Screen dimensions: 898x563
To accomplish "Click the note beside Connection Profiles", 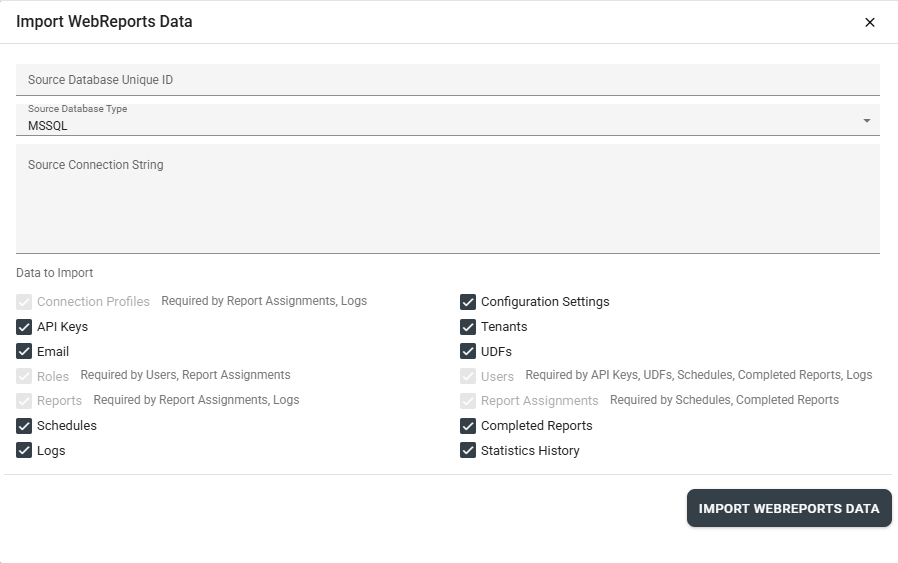I will click(264, 301).
